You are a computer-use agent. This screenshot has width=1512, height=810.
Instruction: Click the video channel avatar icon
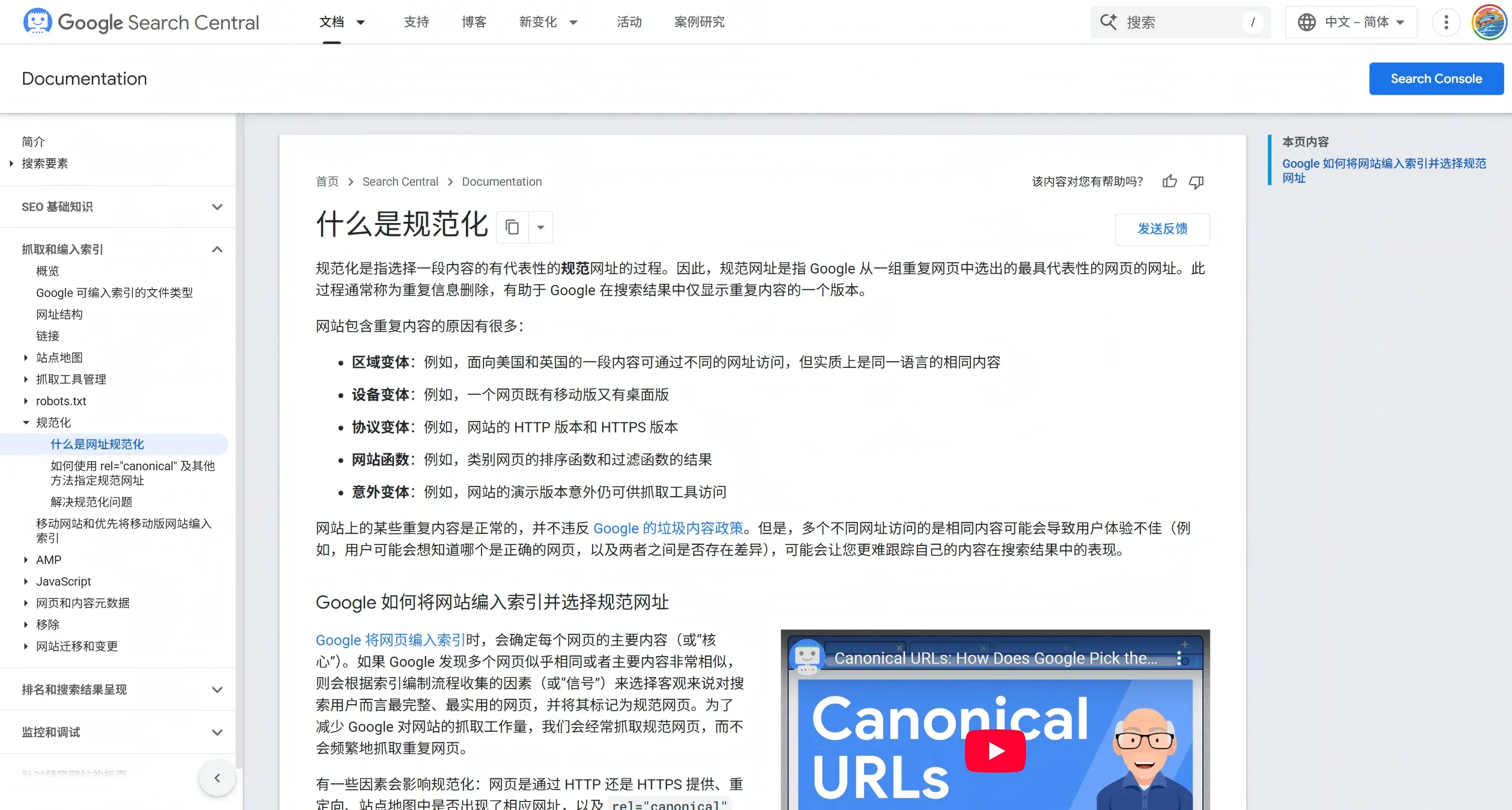tap(807, 657)
